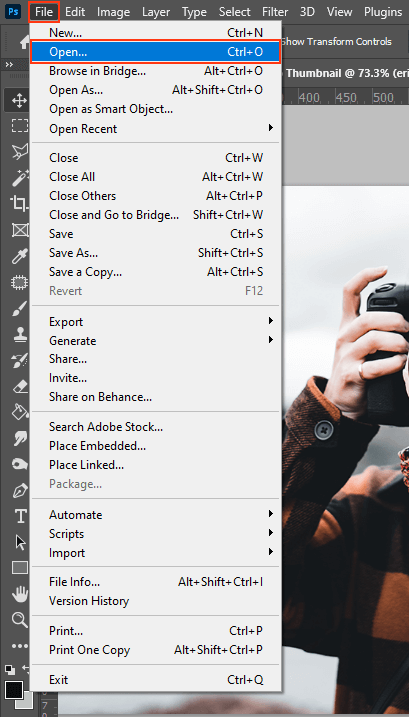
Task: Expand the Automate submenu
Action: click(x=156, y=515)
